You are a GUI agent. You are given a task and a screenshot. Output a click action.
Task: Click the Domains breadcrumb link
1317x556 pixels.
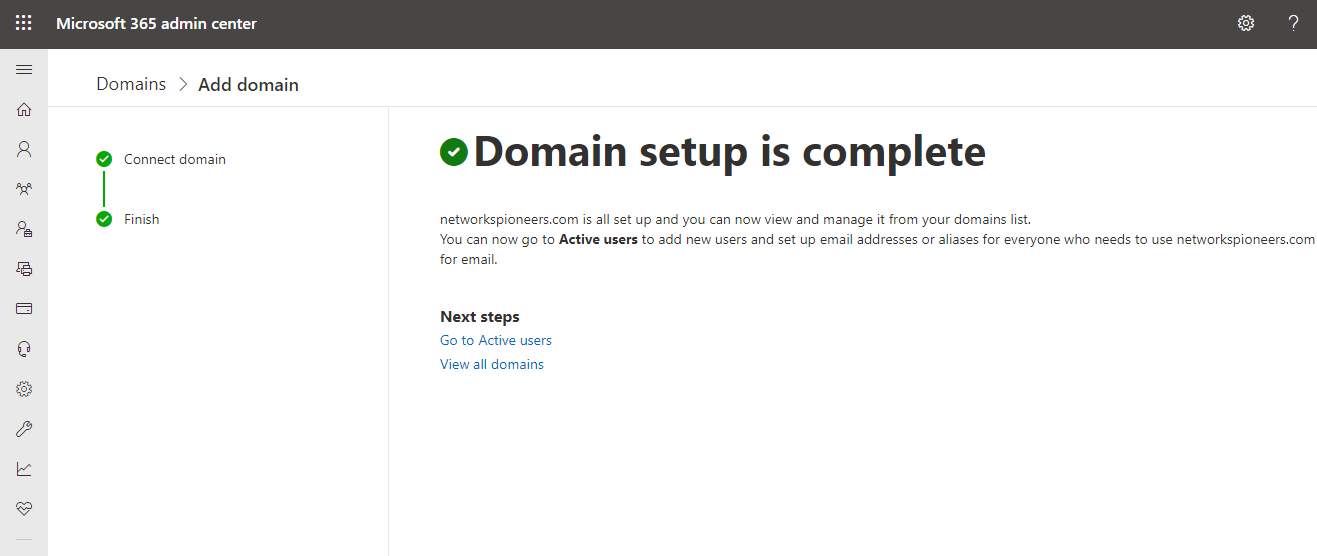coord(131,84)
